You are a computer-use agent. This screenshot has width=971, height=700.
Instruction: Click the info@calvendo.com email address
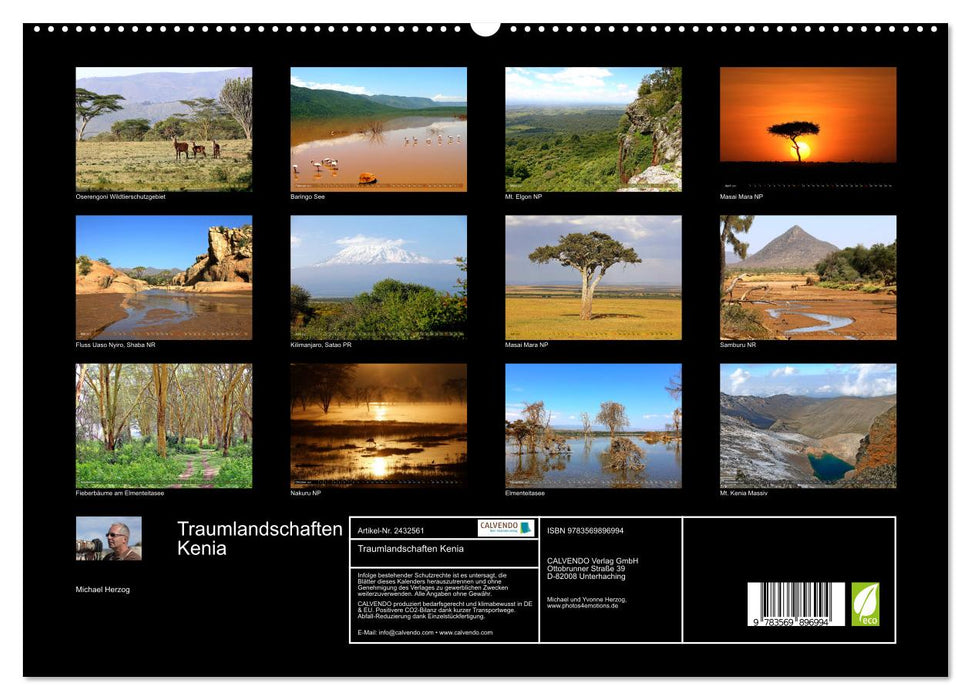pos(406,633)
